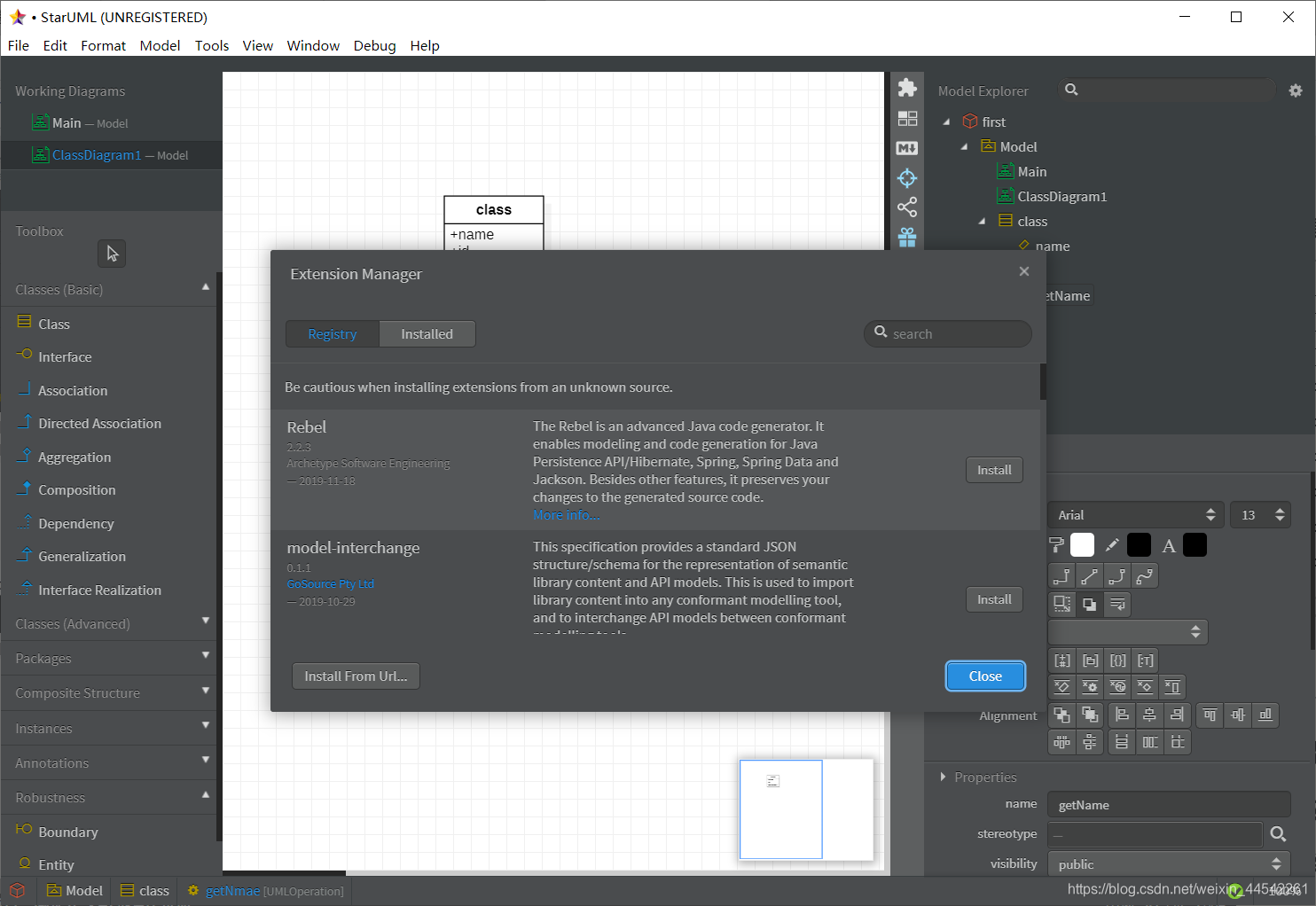Select the Registry tab

[x=333, y=334]
